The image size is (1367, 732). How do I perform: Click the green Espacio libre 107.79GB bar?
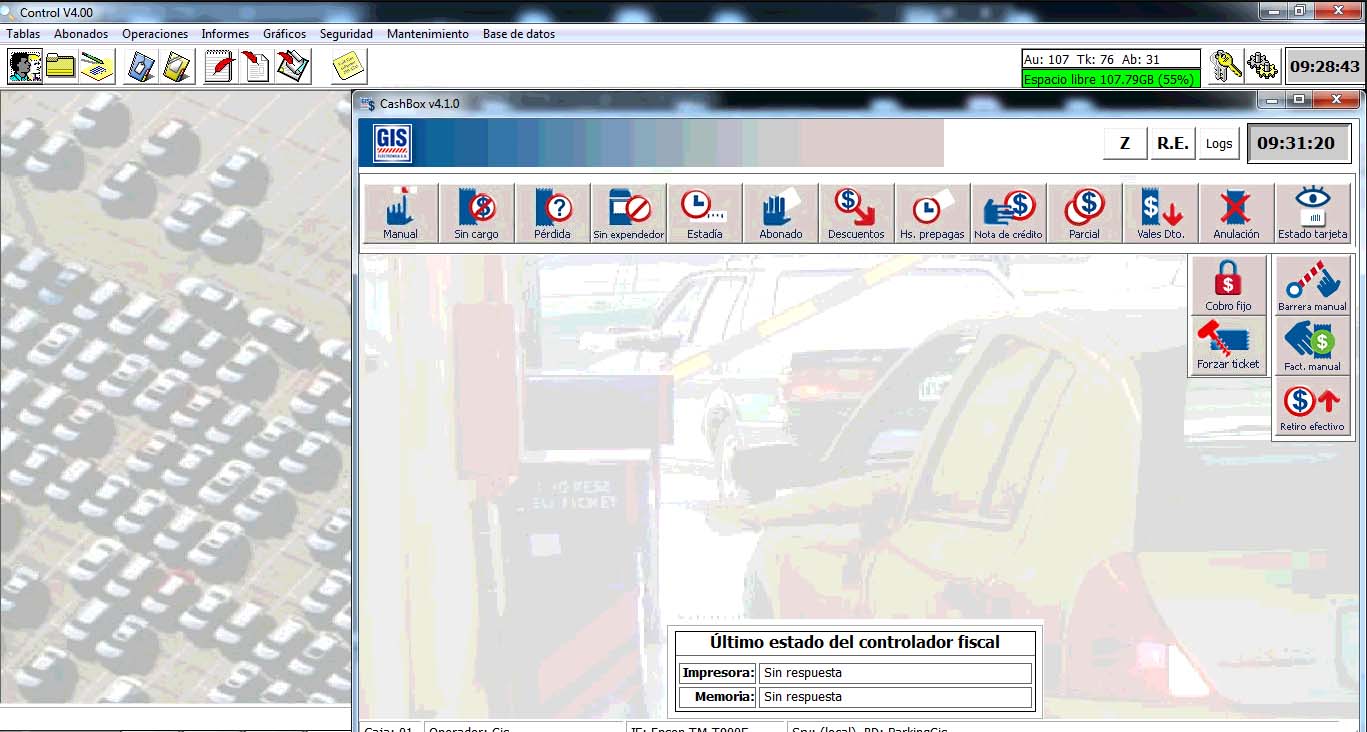1111,79
